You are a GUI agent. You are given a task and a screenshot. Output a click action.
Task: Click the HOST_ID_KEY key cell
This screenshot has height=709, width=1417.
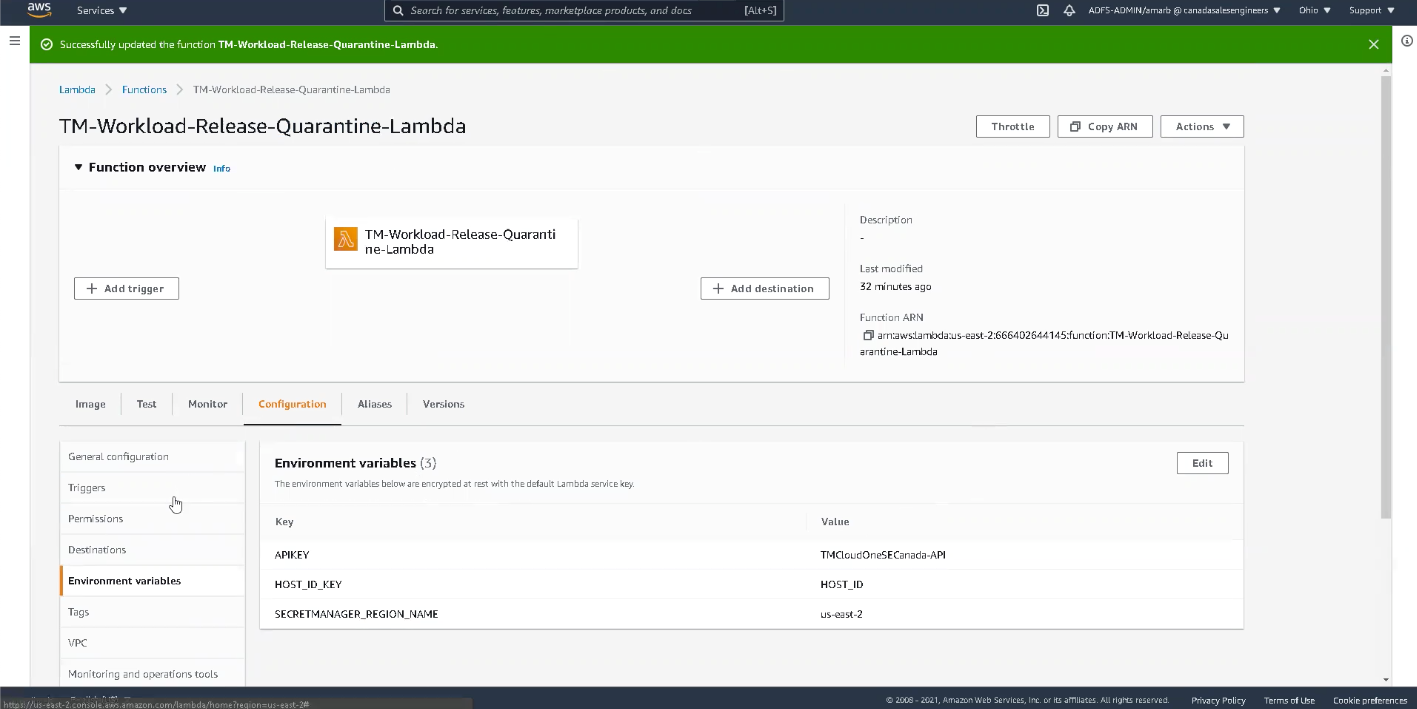308,584
